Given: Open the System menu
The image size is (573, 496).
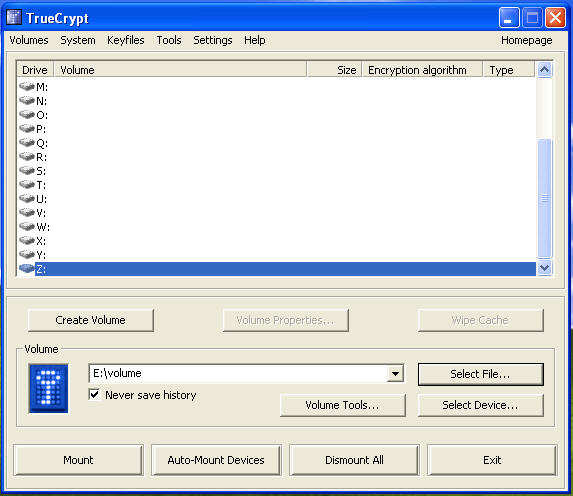Looking at the screenshot, I should [x=78, y=40].
